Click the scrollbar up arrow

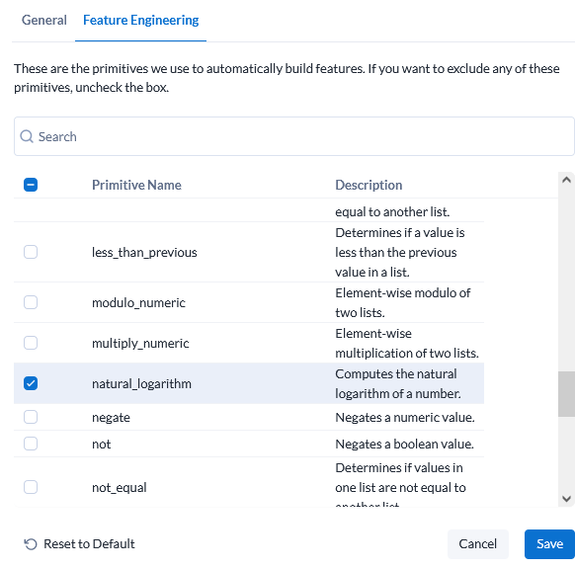point(566,180)
